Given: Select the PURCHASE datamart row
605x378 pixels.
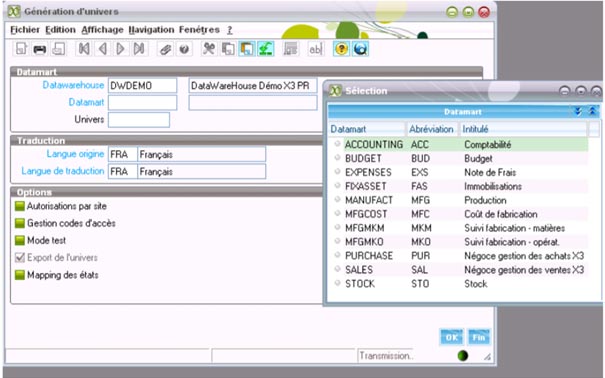Looking at the screenshot, I should (461, 255).
